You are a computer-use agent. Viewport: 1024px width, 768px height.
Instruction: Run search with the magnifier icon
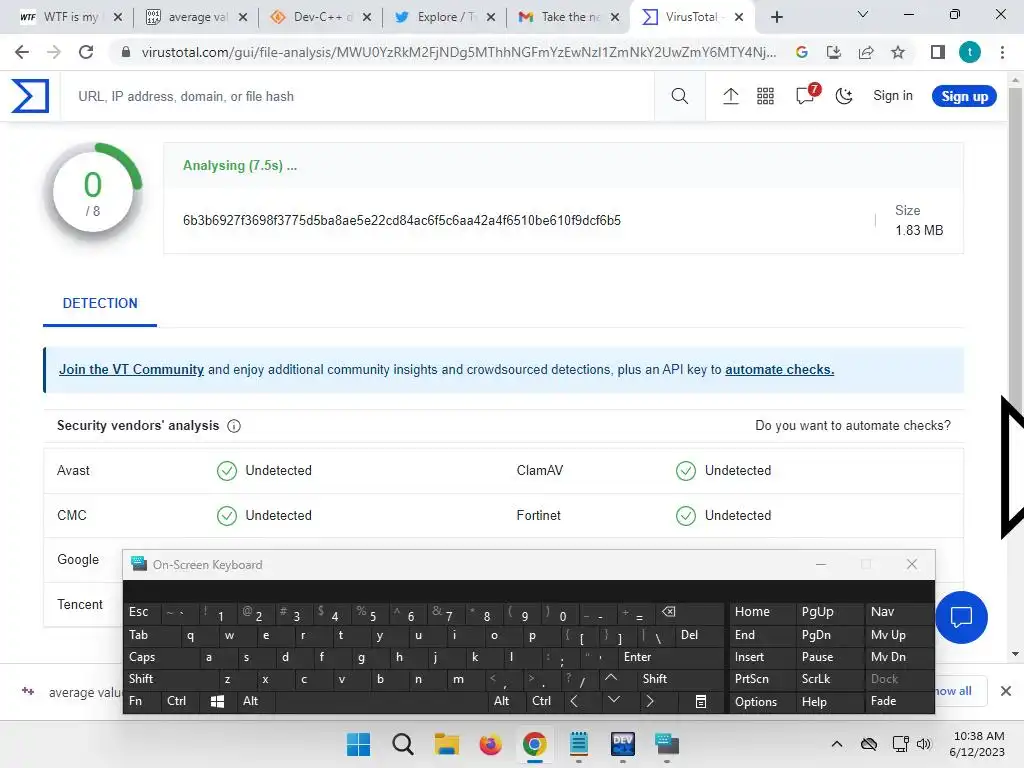[x=679, y=96]
